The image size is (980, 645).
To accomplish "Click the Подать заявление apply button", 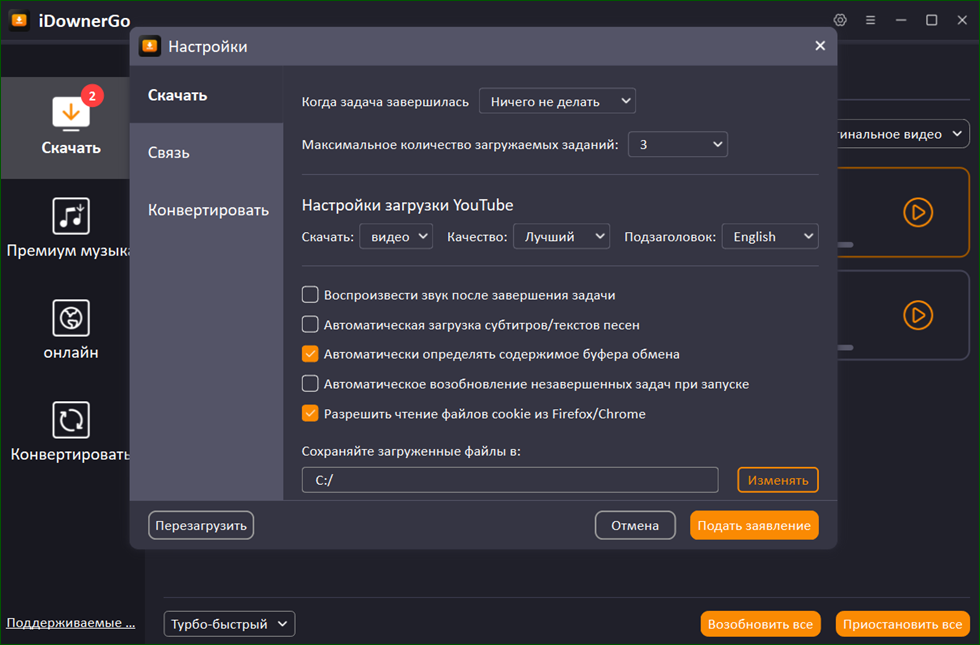I will (x=754, y=526).
